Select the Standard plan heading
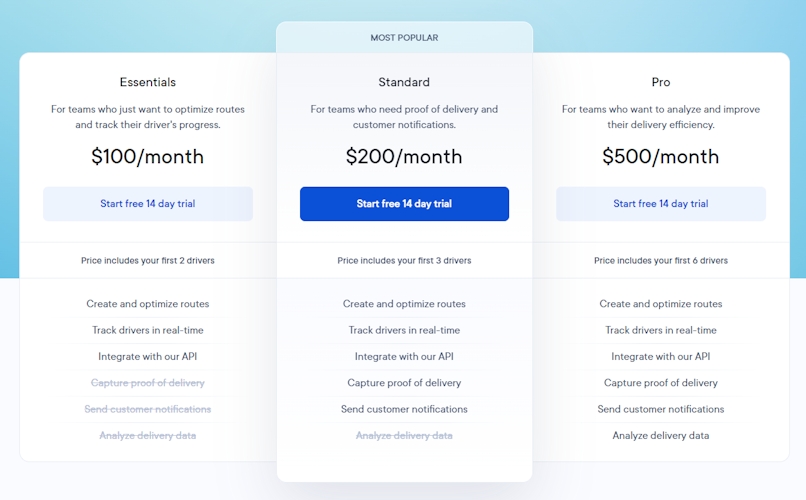This screenshot has height=500, width=806. (404, 82)
